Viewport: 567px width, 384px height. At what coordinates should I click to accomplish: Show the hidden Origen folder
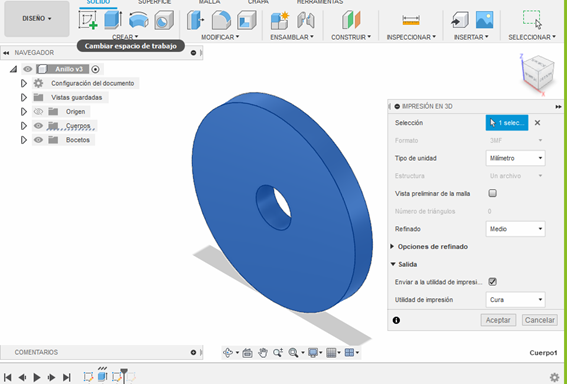coord(38,111)
